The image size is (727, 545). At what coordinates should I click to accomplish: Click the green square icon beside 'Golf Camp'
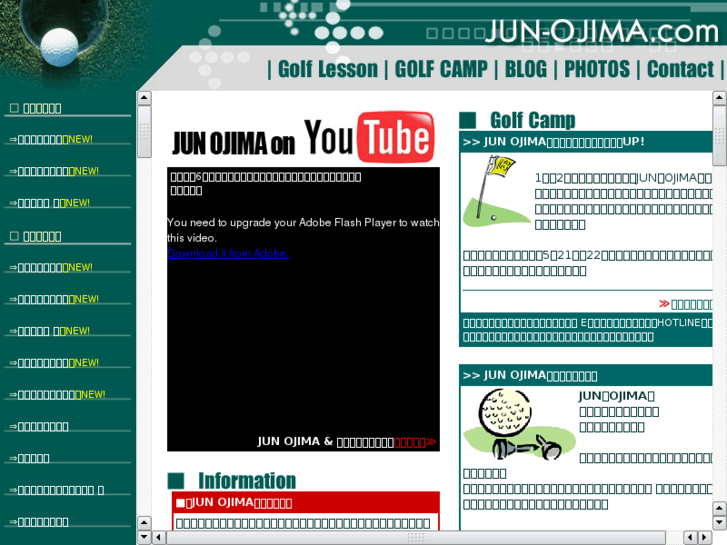tap(468, 120)
